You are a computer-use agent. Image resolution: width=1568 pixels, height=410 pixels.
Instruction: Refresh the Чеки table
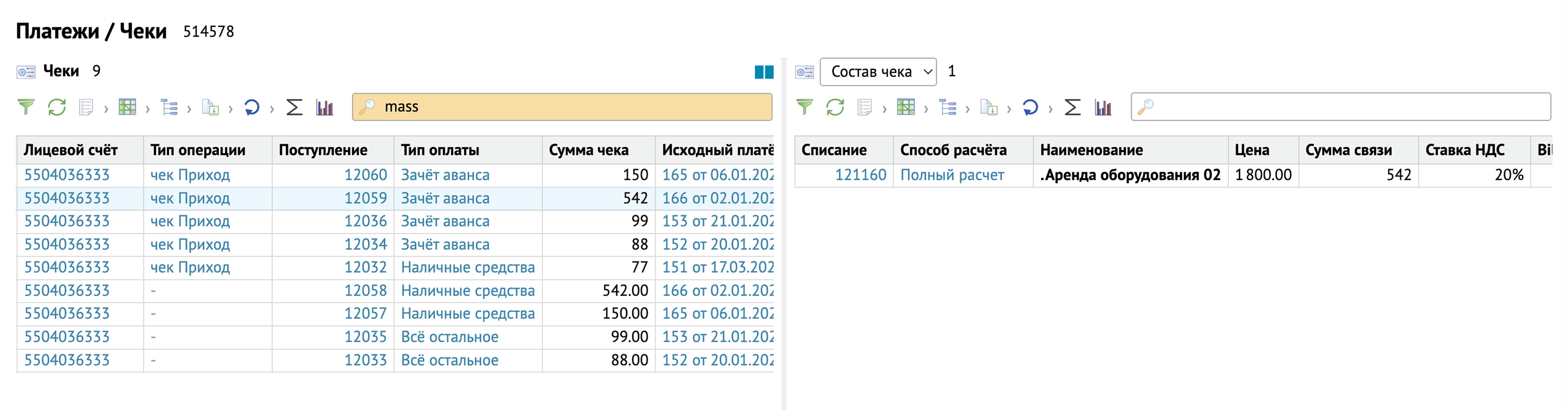pyautogui.click(x=57, y=107)
